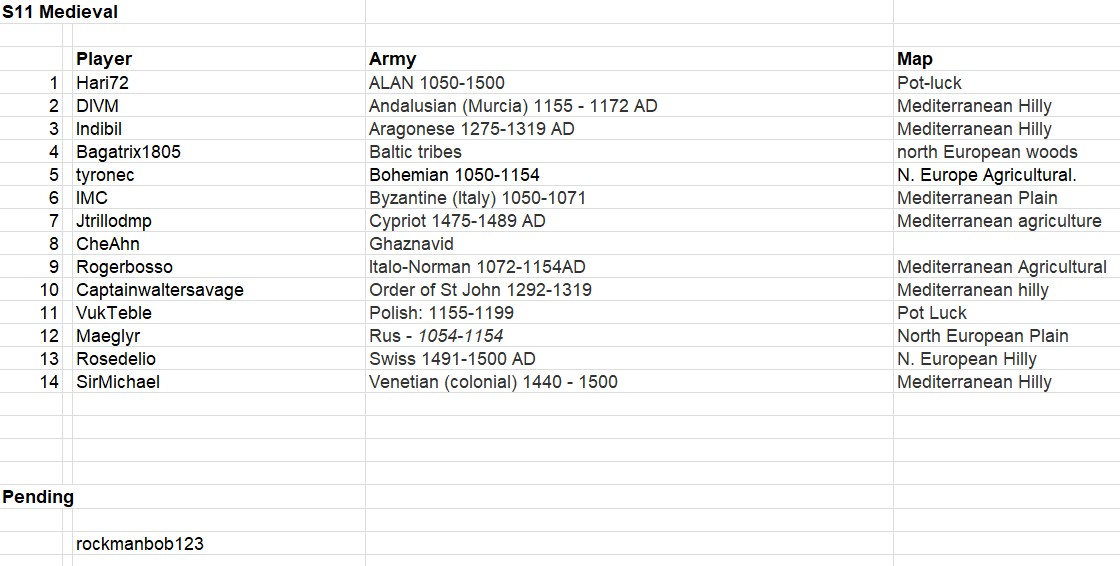Screen dimensions: 1120x566
Task: Click the Ghaznavid army cell
Action: (629, 244)
